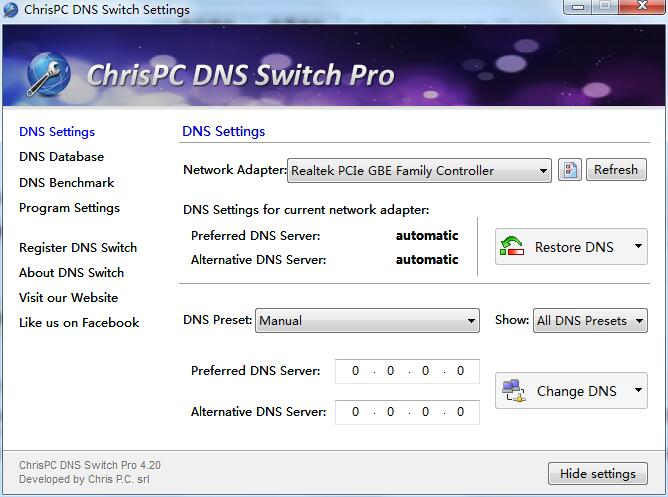The height and width of the screenshot is (497, 668).
Task: Select DNS Settings in the sidebar
Action: pyautogui.click(x=57, y=132)
